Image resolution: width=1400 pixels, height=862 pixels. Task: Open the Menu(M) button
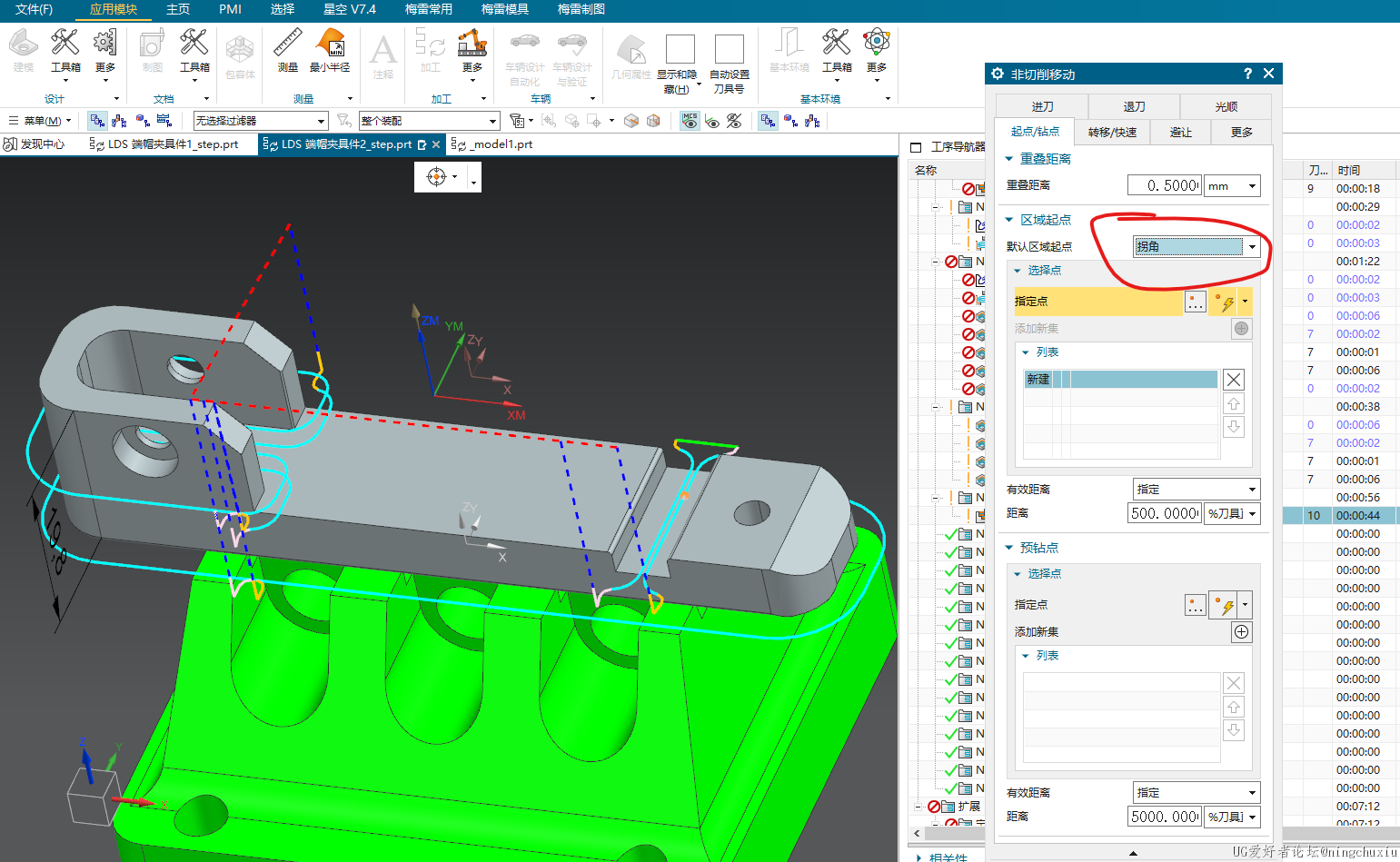tap(39, 121)
